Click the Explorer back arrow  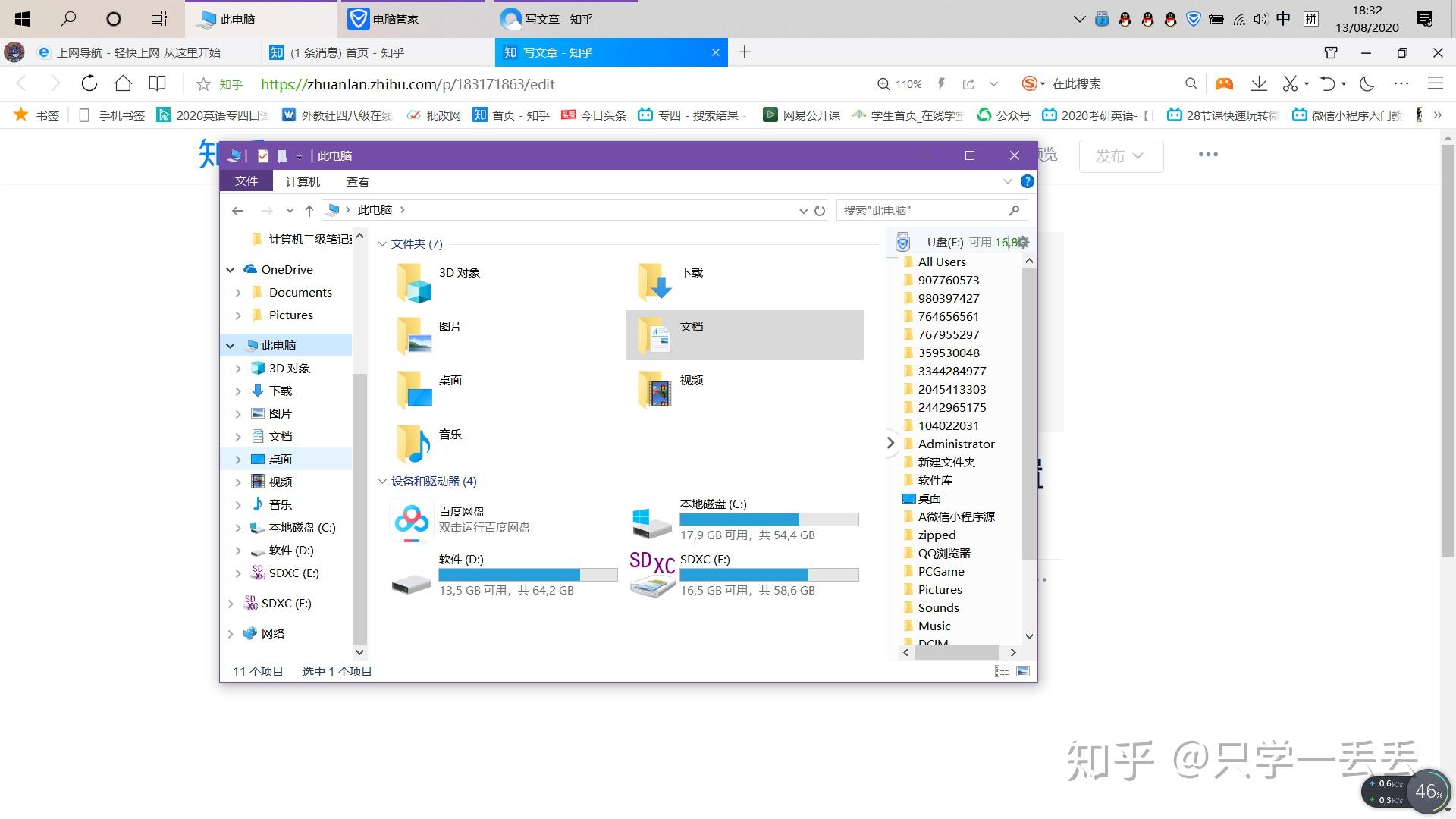coord(238,210)
